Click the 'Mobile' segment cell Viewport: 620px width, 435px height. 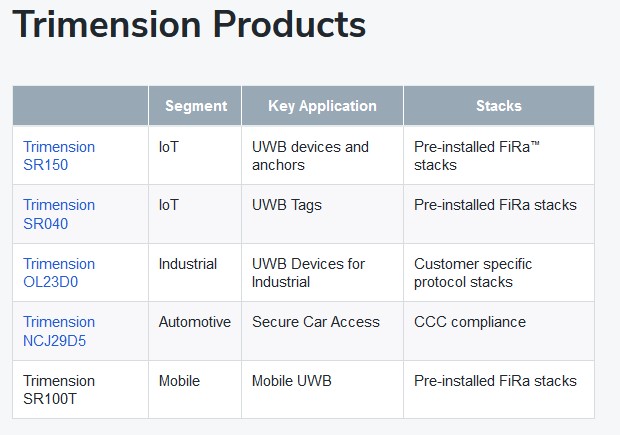tap(179, 381)
